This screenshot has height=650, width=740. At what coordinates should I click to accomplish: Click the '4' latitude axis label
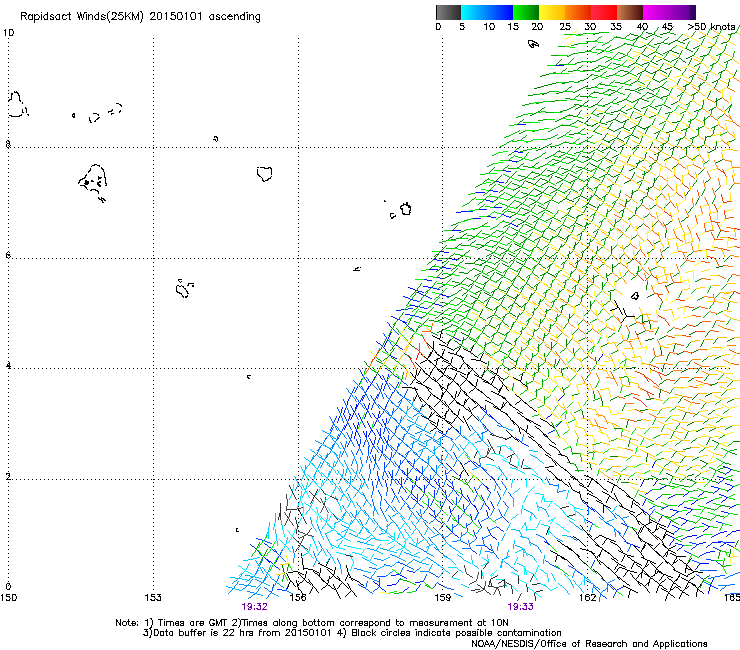tap(8, 365)
